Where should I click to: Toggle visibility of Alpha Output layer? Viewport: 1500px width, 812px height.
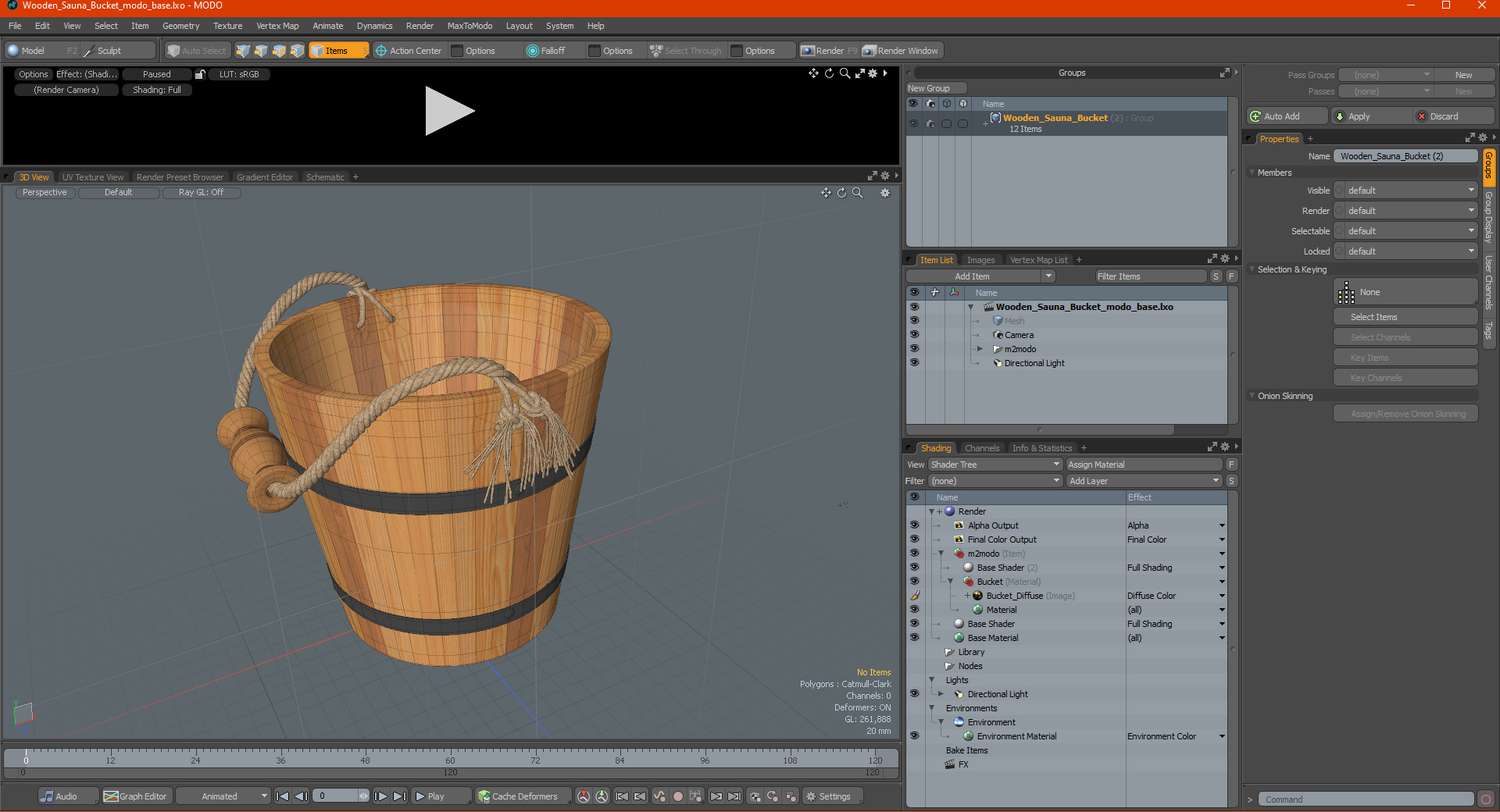click(x=914, y=525)
